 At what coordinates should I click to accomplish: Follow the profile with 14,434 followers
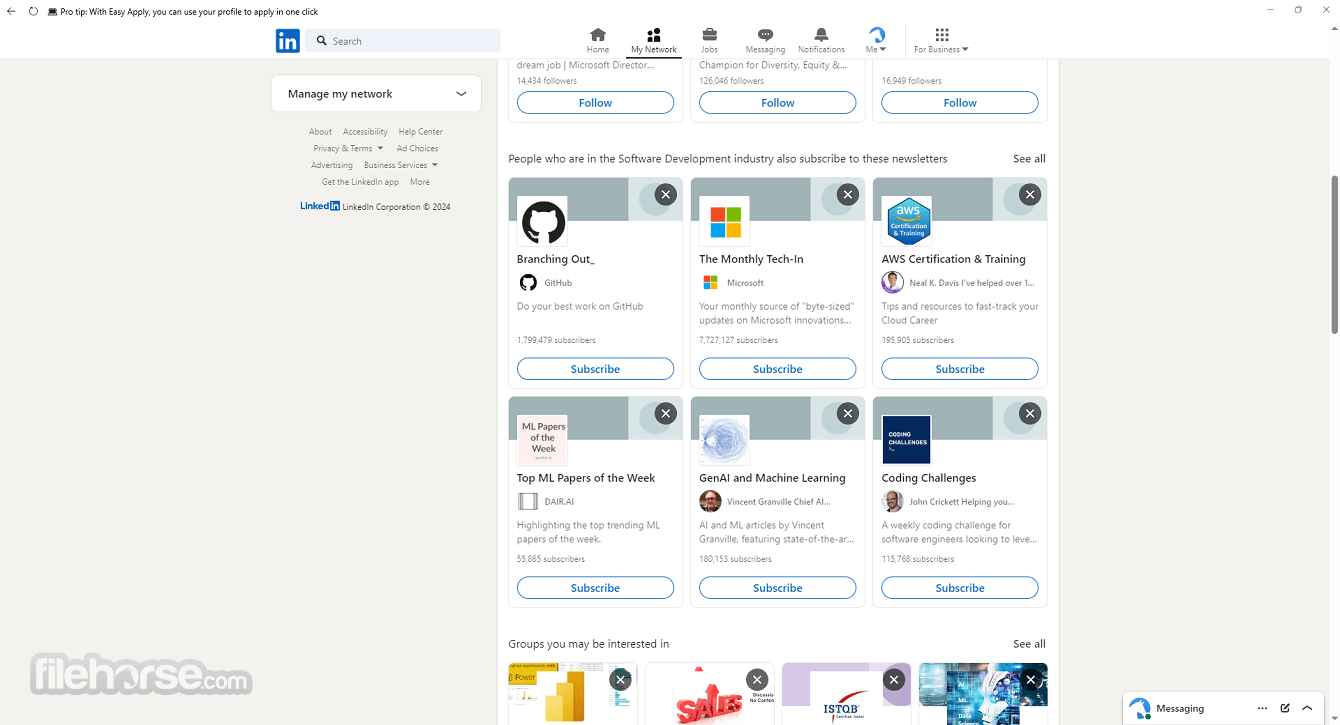[595, 103]
